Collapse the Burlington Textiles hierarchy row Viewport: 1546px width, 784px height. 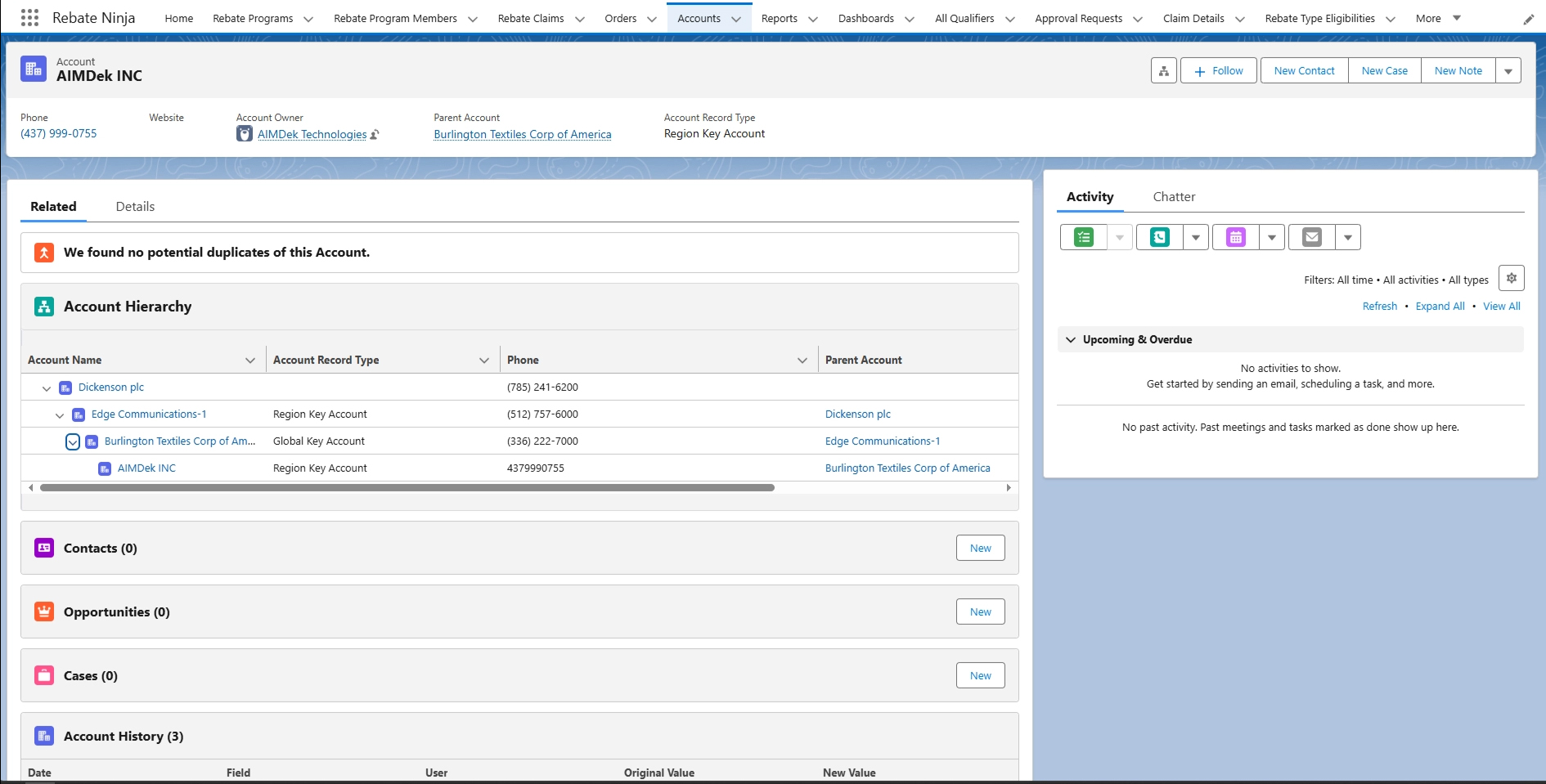(73, 442)
